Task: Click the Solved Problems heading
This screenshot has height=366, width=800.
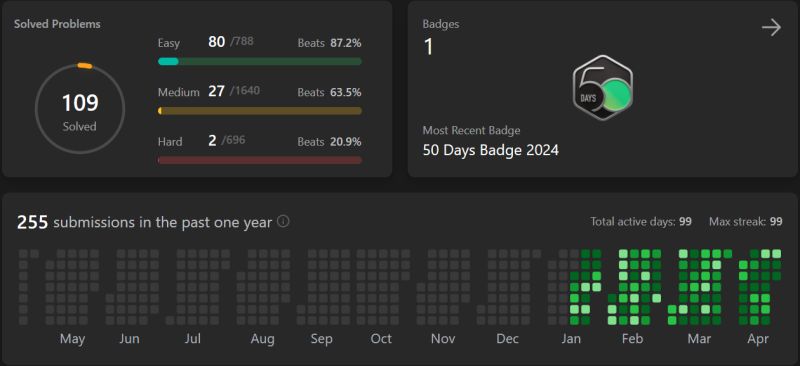Action: (x=57, y=24)
